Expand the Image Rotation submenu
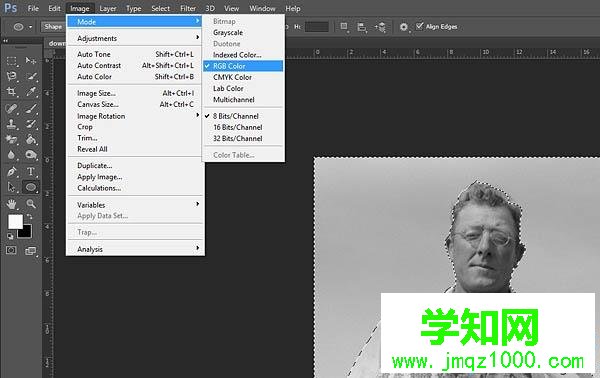Image resolution: width=600 pixels, height=378 pixels. [135, 116]
